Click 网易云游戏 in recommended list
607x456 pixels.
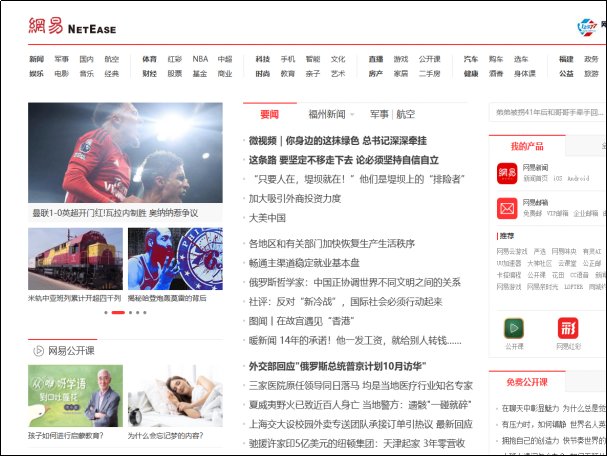pos(512,252)
